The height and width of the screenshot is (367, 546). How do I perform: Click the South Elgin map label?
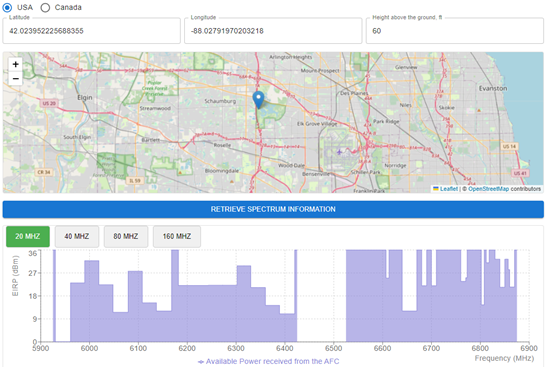pos(77,137)
